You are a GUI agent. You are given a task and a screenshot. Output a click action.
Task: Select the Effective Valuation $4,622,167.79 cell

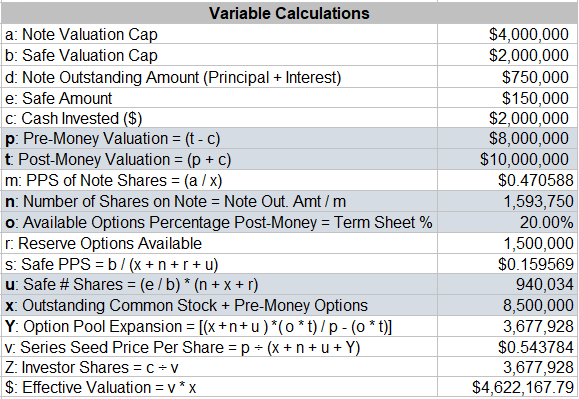click(x=507, y=387)
